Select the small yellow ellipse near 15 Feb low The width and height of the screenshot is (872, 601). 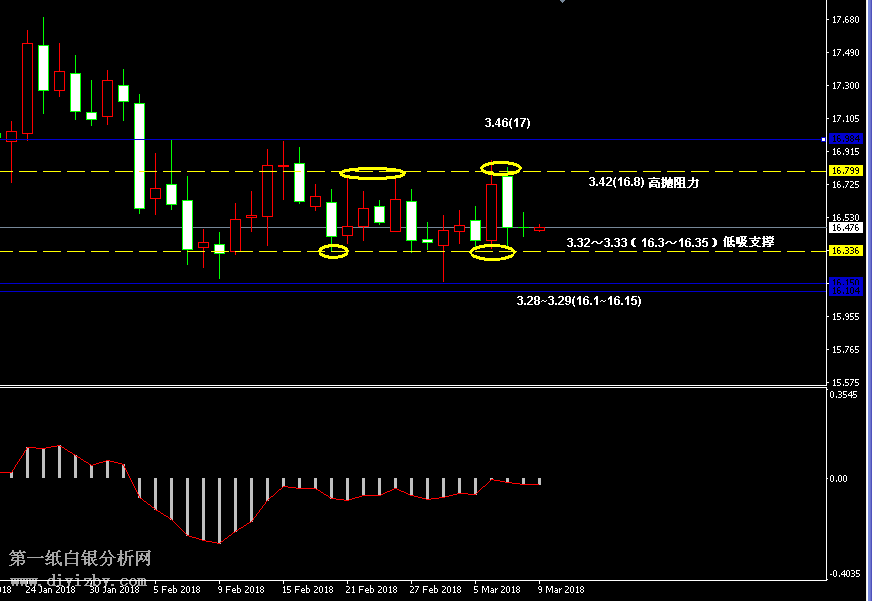click(x=333, y=251)
